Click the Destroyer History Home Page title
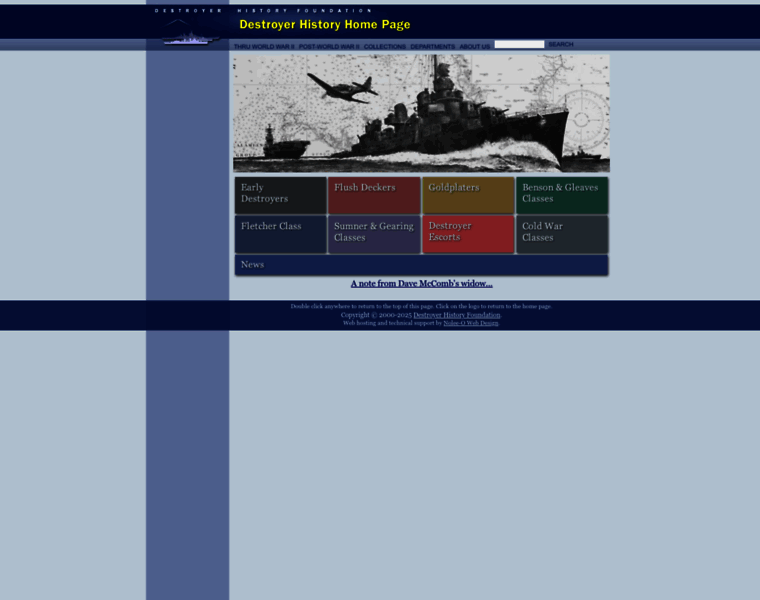The width and height of the screenshot is (760, 600). (325, 24)
